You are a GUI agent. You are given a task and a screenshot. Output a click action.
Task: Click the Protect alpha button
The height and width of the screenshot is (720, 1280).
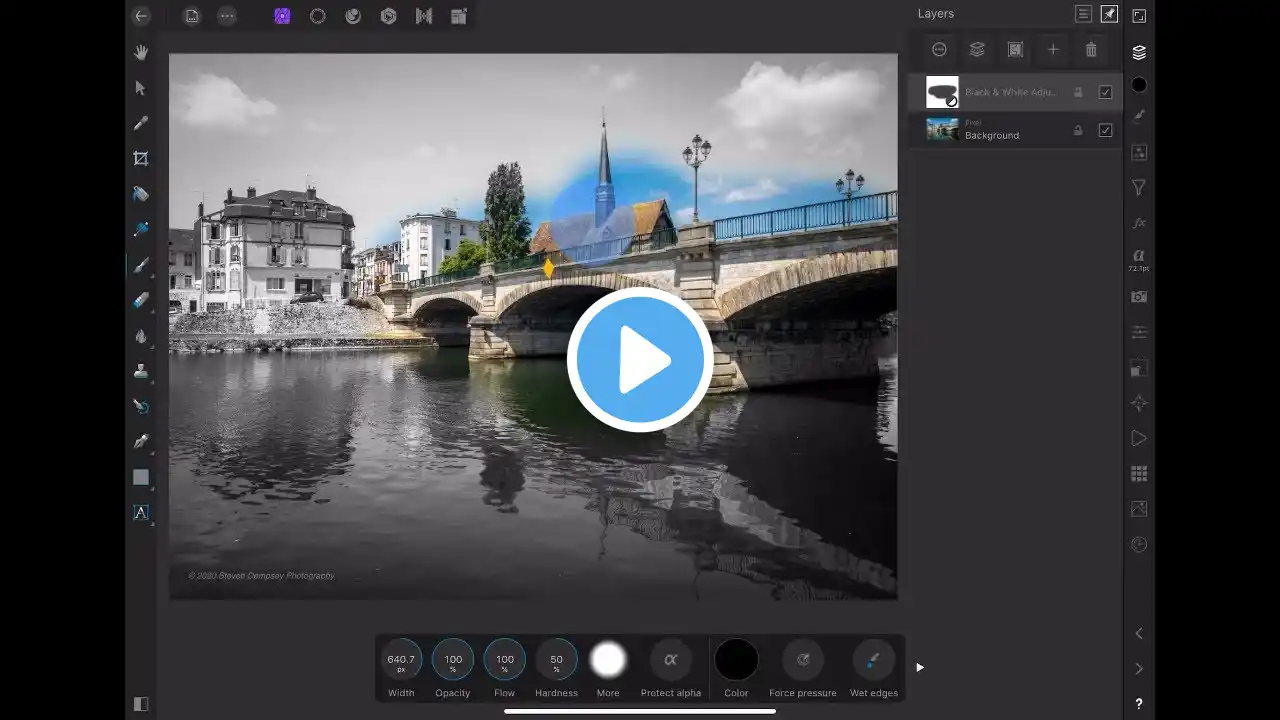click(670, 661)
